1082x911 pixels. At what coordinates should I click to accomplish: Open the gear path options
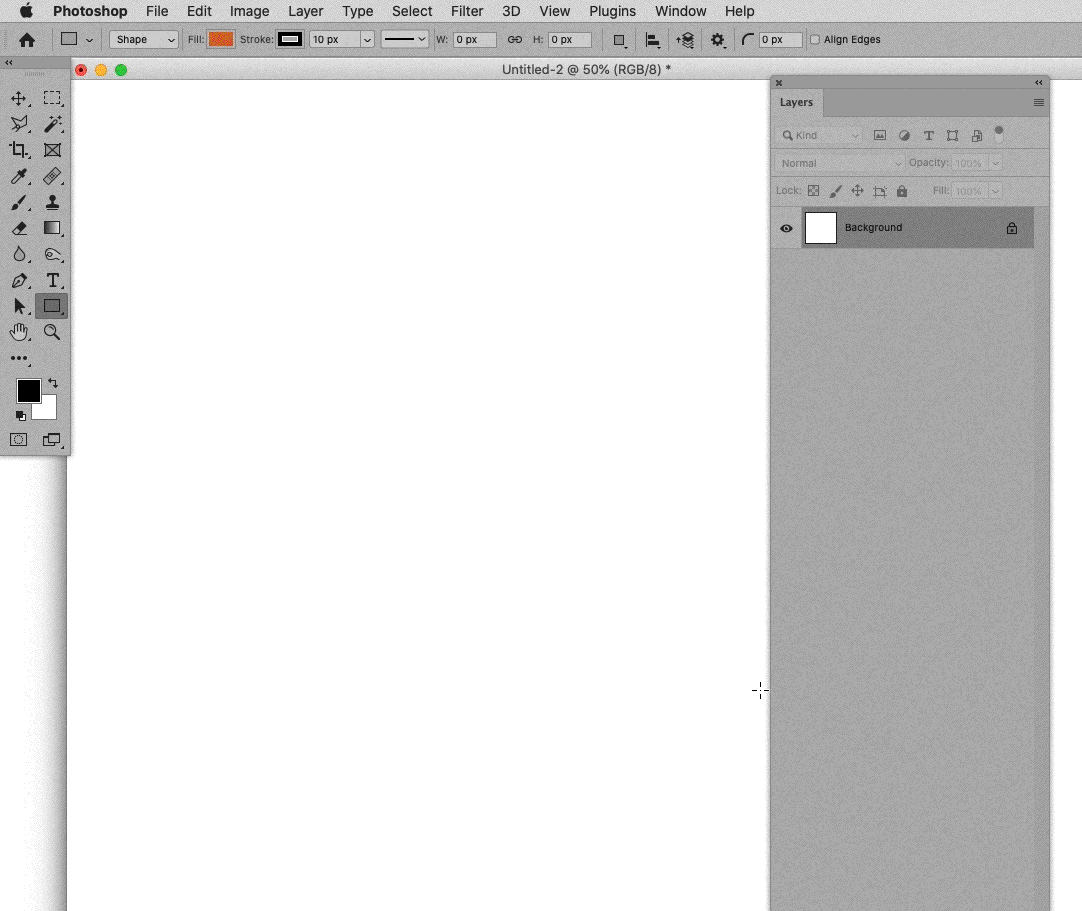coord(718,40)
